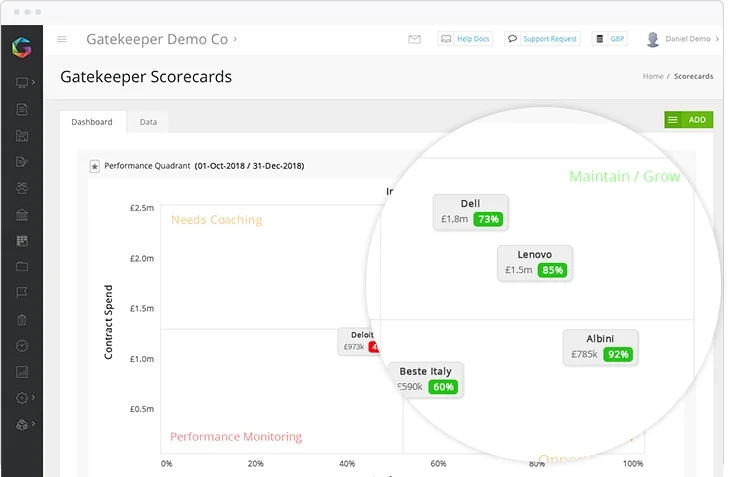Expand the Gatekeeper Demo Co chevron
The height and width of the screenshot is (477, 729).
coord(235,39)
